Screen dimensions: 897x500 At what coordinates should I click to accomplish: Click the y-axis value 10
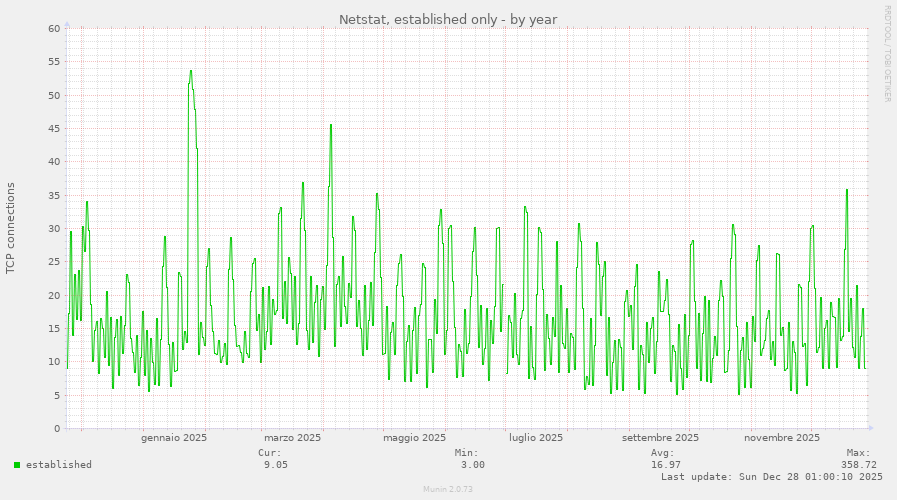(54, 362)
